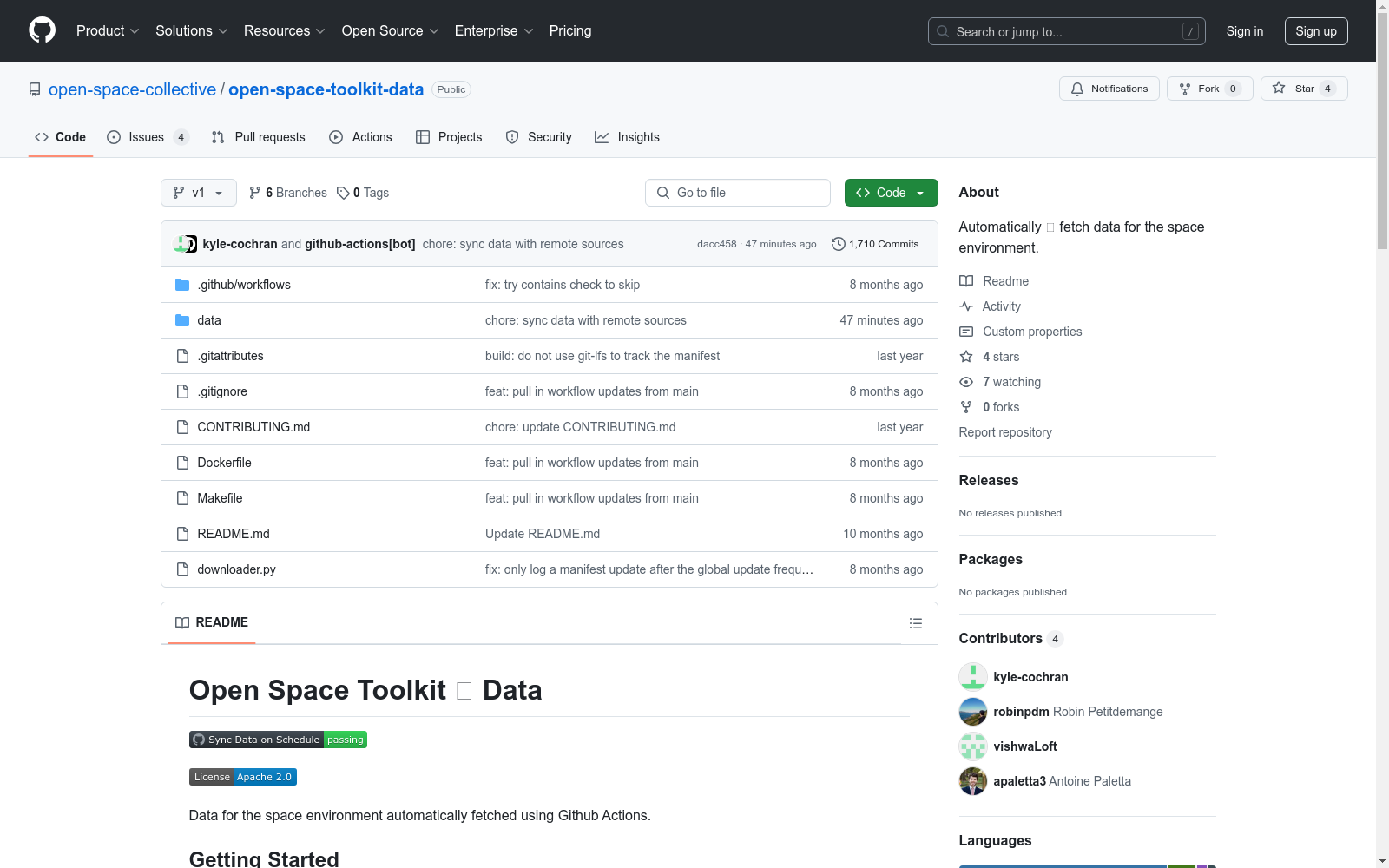Image resolution: width=1389 pixels, height=868 pixels.
Task: Expand the Resources menu
Action: (285, 31)
